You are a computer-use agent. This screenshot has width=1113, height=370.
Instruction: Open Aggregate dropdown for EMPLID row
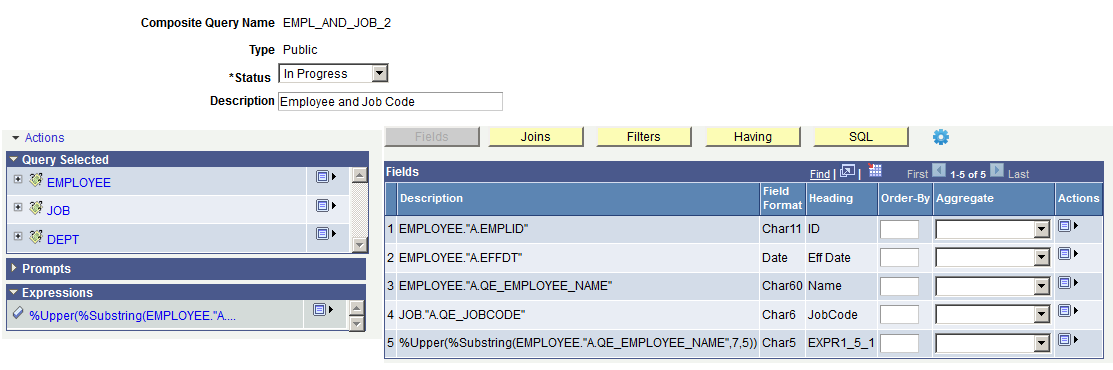click(x=1041, y=229)
